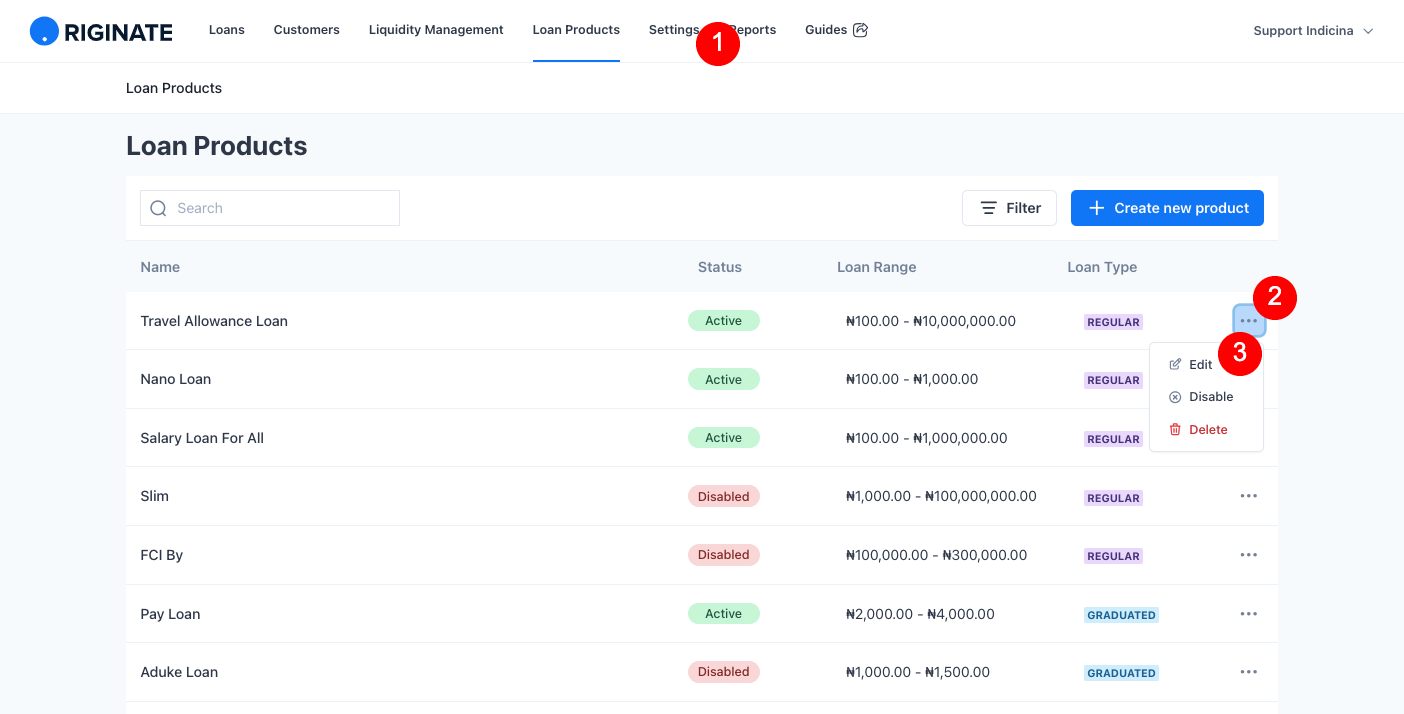Click the search magnifier icon
Image resolution: width=1404 pixels, height=714 pixels.
[x=158, y=208]
